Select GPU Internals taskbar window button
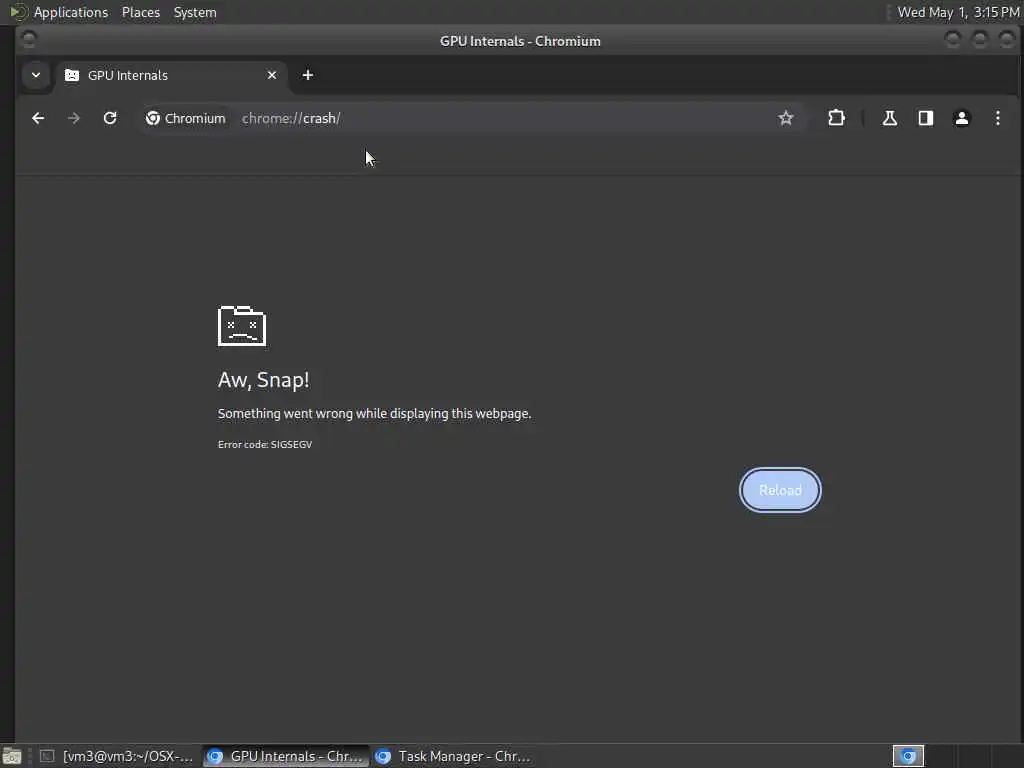1024x768 pixels. coord(285,756)
